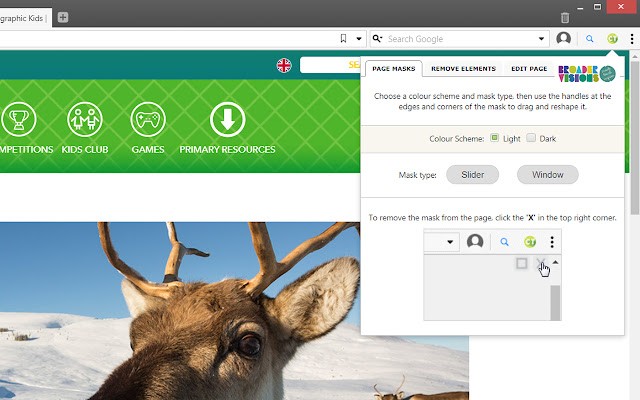Viewport: 640px width, 400px height.
Task: Open the user profile avatar icon
Action: tap(564, 39)
